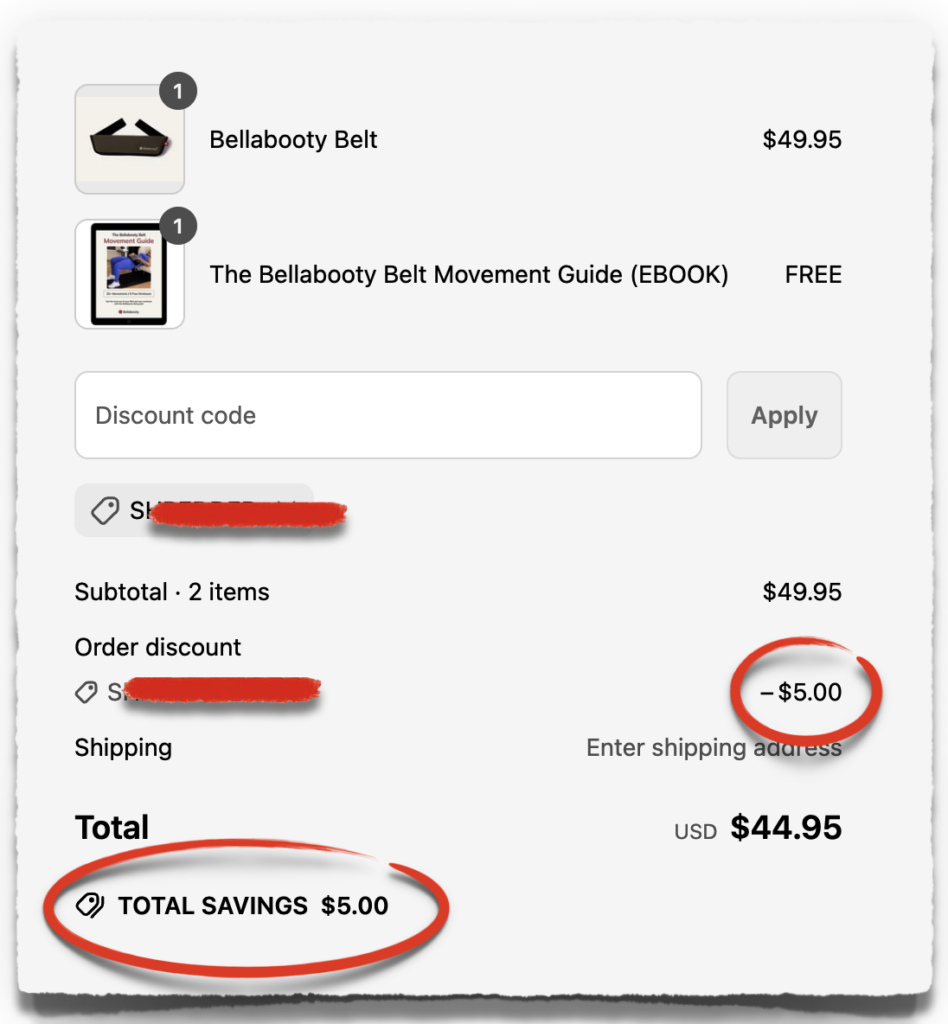948x1024 pixels.
Task: Click the FREE price label for the ebook
Action: click(813, 275)
